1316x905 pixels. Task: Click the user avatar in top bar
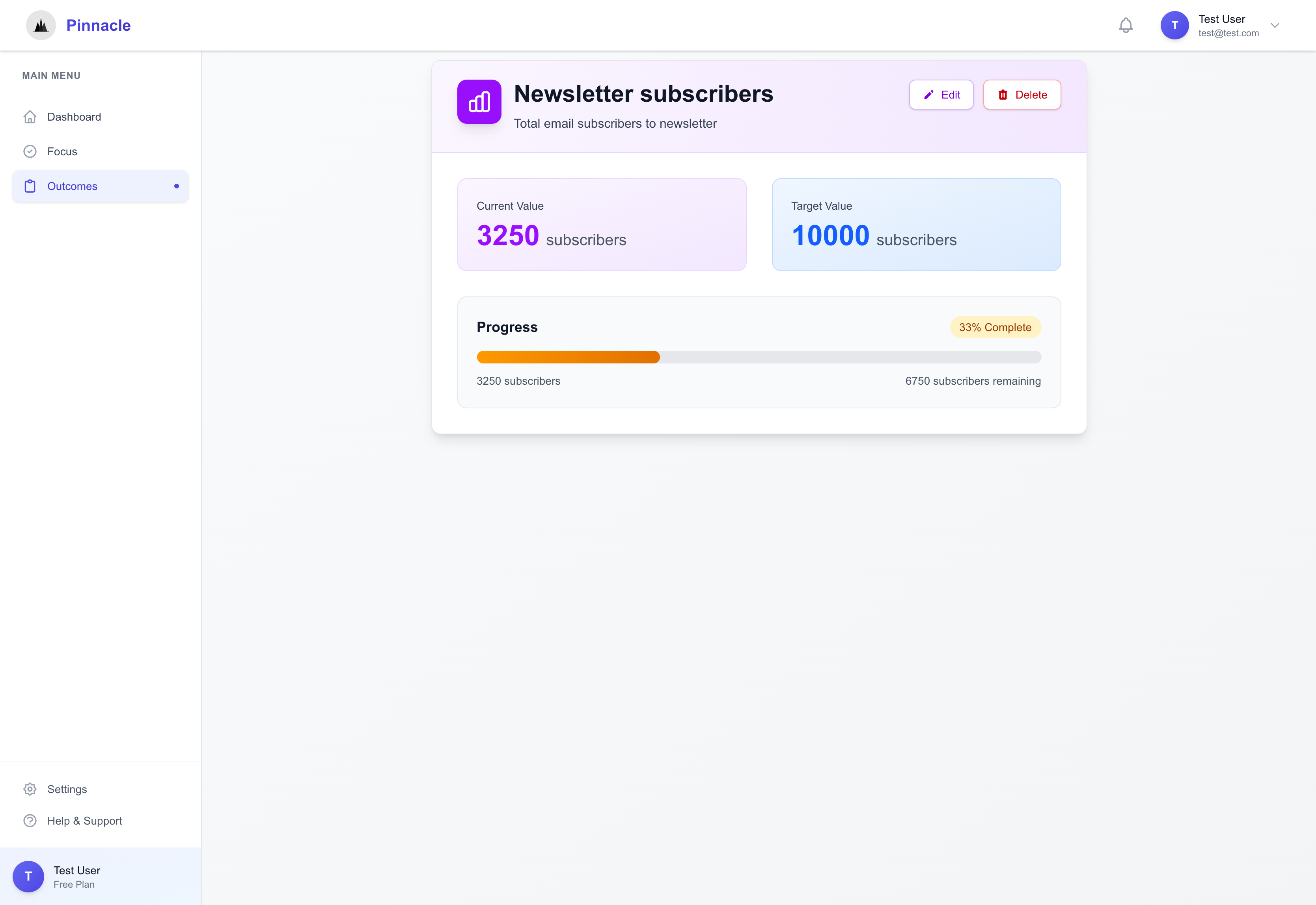point(1174,26)
